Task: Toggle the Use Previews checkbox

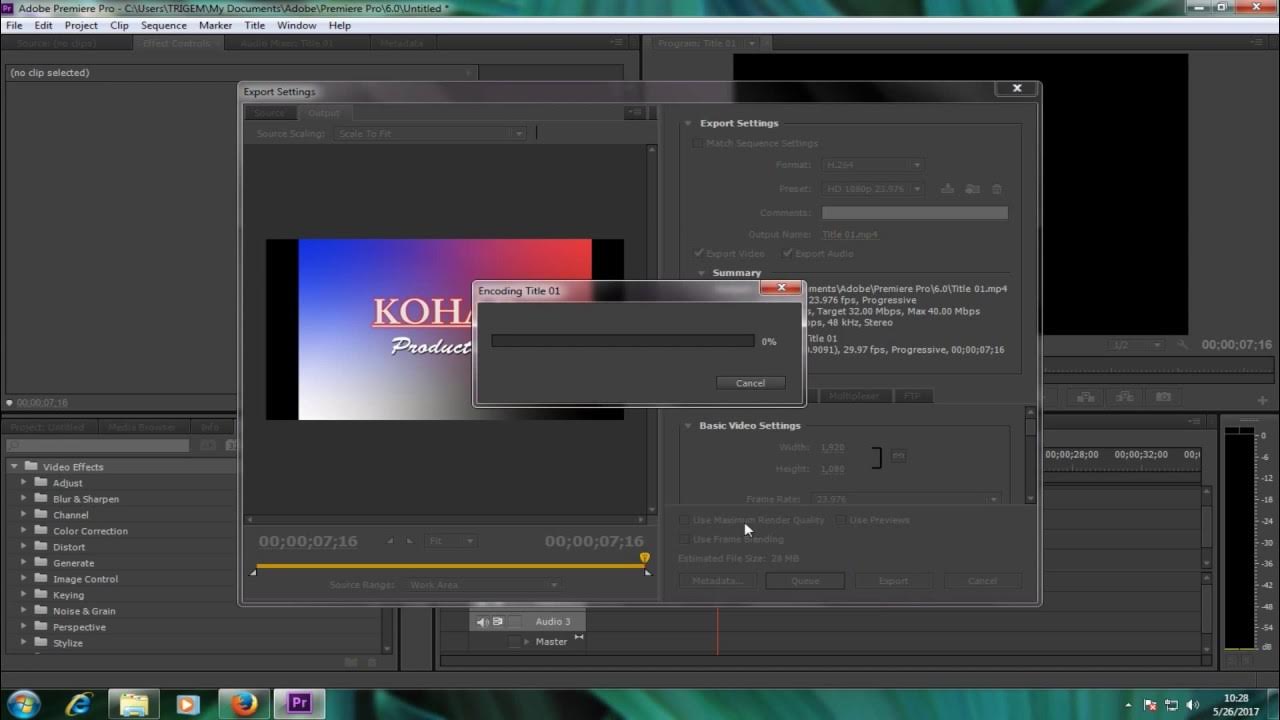Action: point(841,520)
